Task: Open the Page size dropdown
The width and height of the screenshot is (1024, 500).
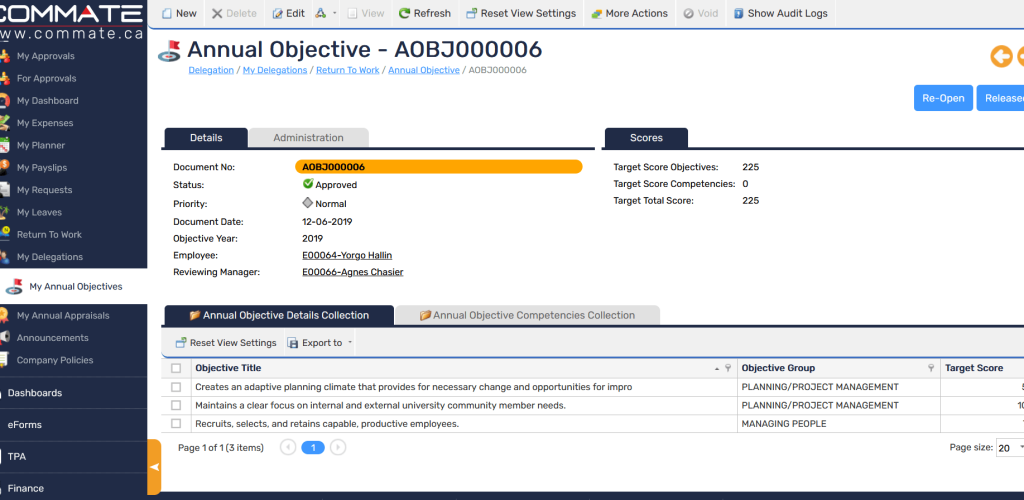Action: 1010,448
